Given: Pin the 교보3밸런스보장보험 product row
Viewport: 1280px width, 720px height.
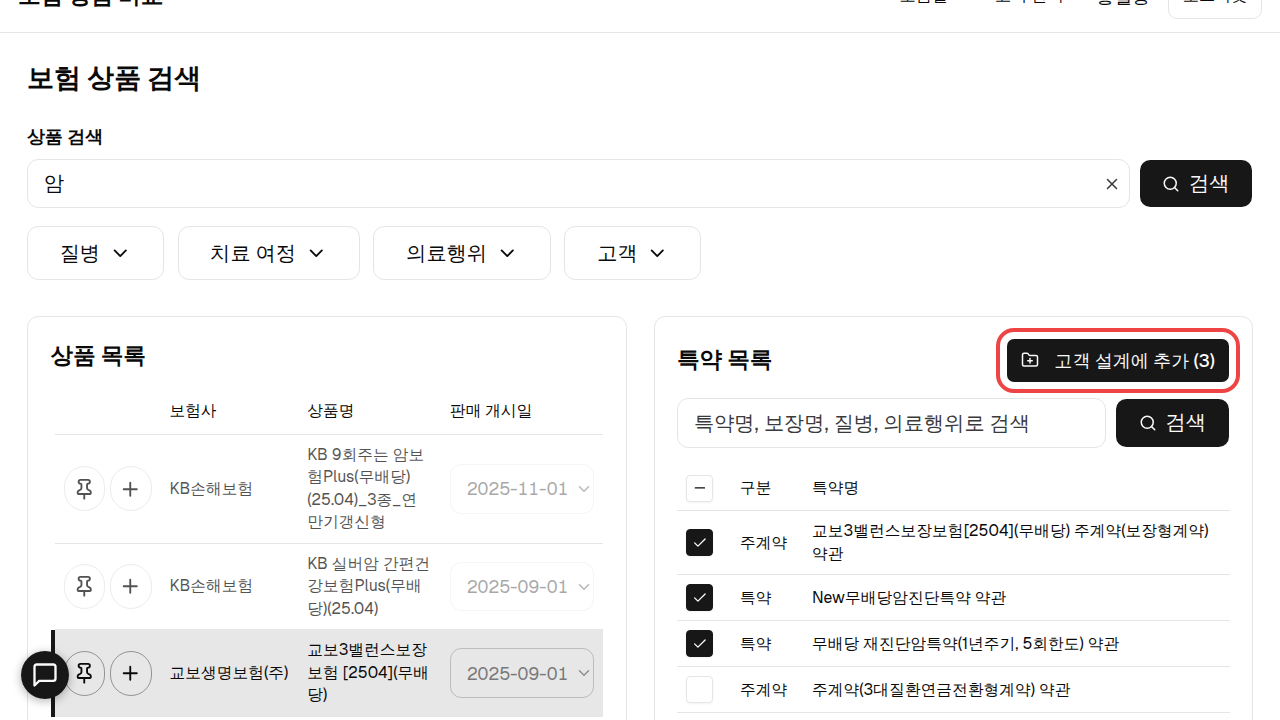Looking at the screenshot, I should [85, 673].
